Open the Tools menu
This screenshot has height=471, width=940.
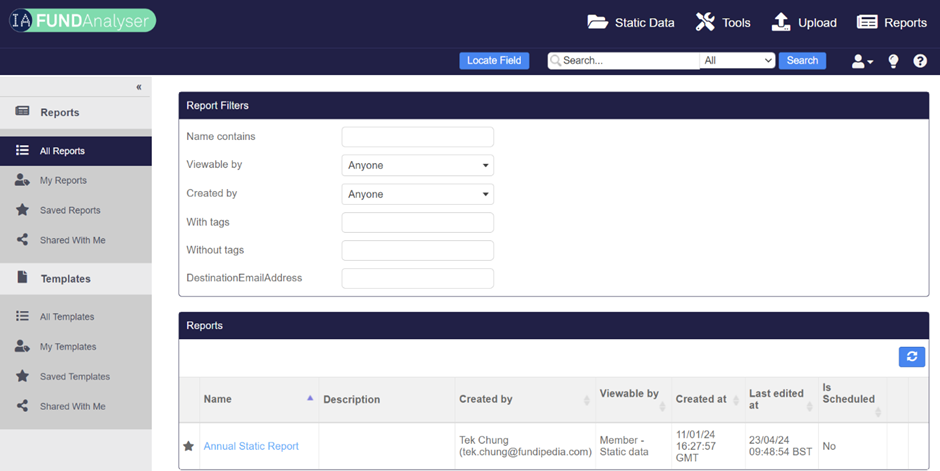(x=723, y=22)
